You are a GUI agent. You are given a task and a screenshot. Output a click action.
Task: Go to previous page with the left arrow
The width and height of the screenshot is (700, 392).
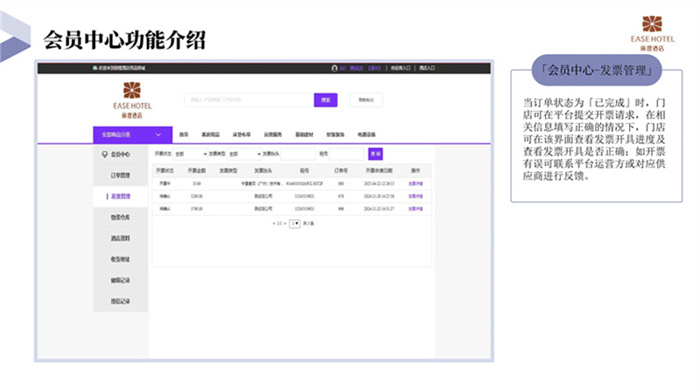[x=274, y=224]
